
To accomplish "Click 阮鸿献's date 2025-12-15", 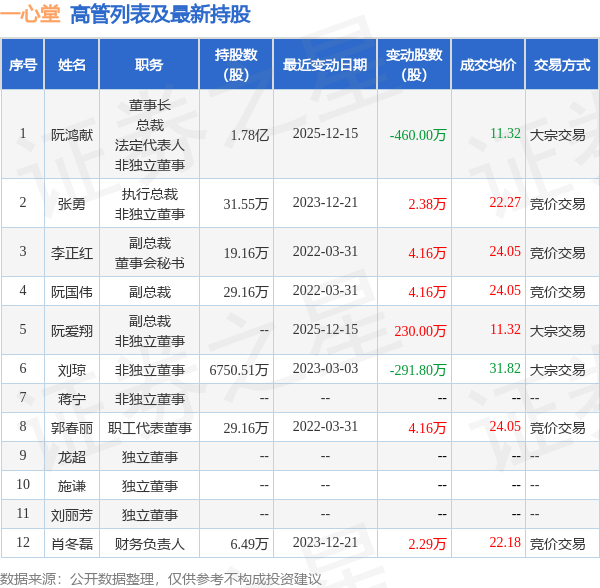I will tap(325, 133).
